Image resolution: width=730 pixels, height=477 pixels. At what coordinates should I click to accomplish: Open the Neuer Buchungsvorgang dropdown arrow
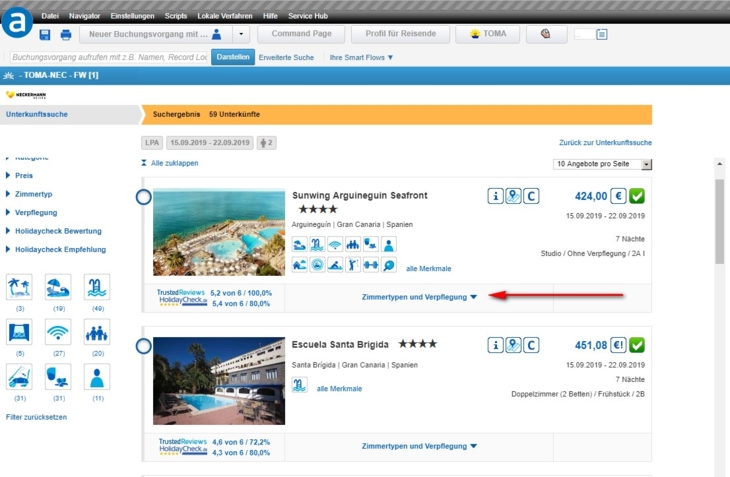241,34
